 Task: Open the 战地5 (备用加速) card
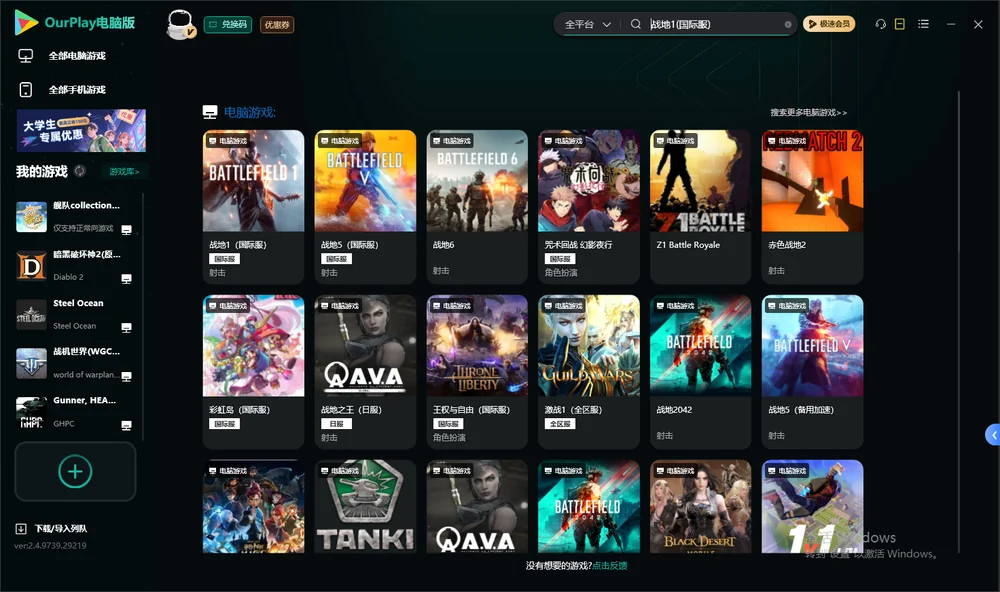click(812, 372)
